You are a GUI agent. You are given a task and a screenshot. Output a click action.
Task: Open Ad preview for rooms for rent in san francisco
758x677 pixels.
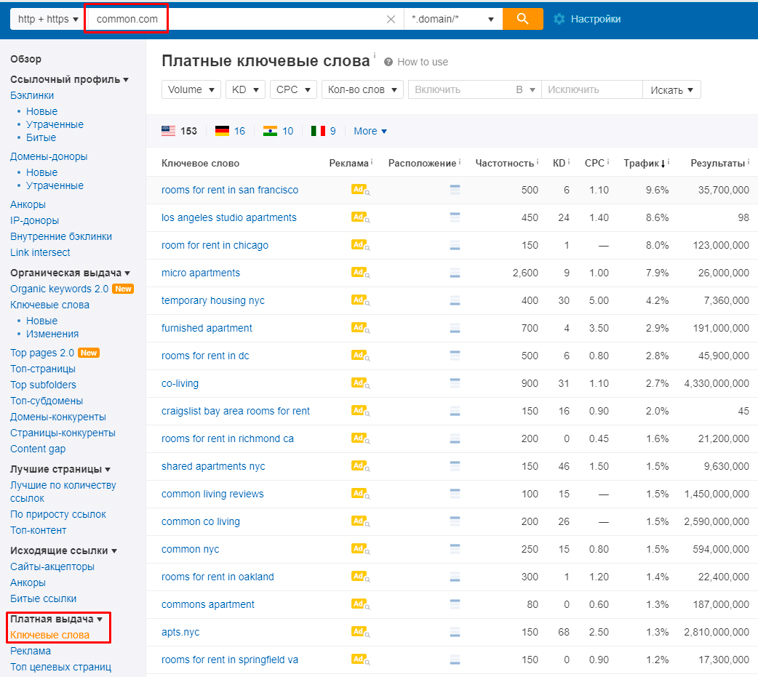360,190
